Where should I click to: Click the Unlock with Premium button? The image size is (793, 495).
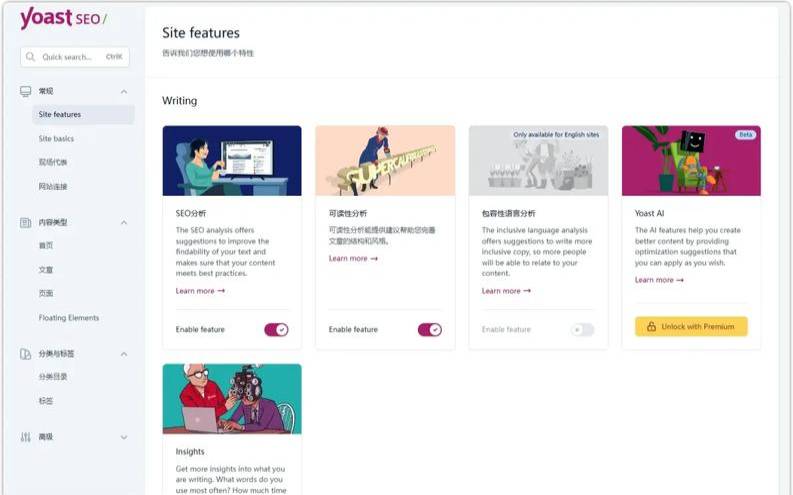pos(691,327)
